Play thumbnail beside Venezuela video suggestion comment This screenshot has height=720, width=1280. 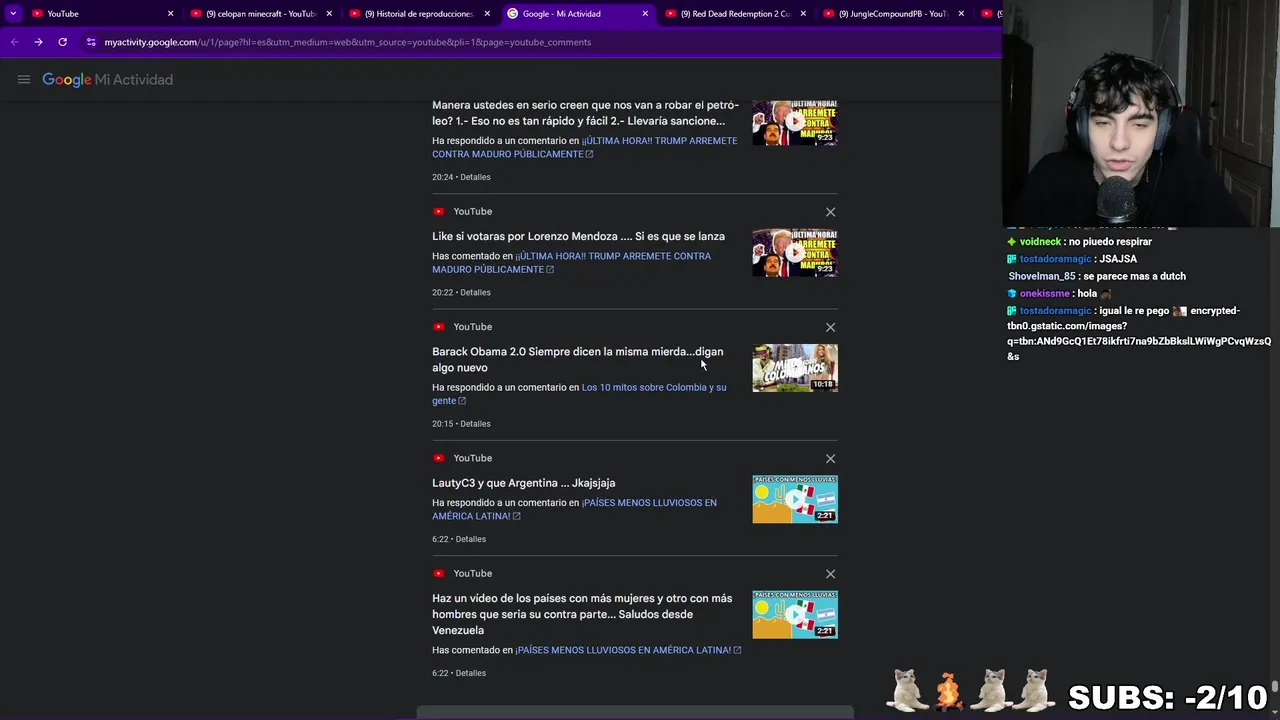pos(795,614)
